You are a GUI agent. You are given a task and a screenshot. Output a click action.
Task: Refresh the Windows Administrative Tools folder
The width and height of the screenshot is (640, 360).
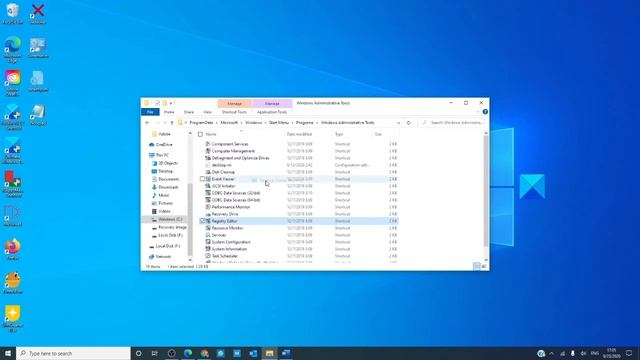tap(409, 122)
